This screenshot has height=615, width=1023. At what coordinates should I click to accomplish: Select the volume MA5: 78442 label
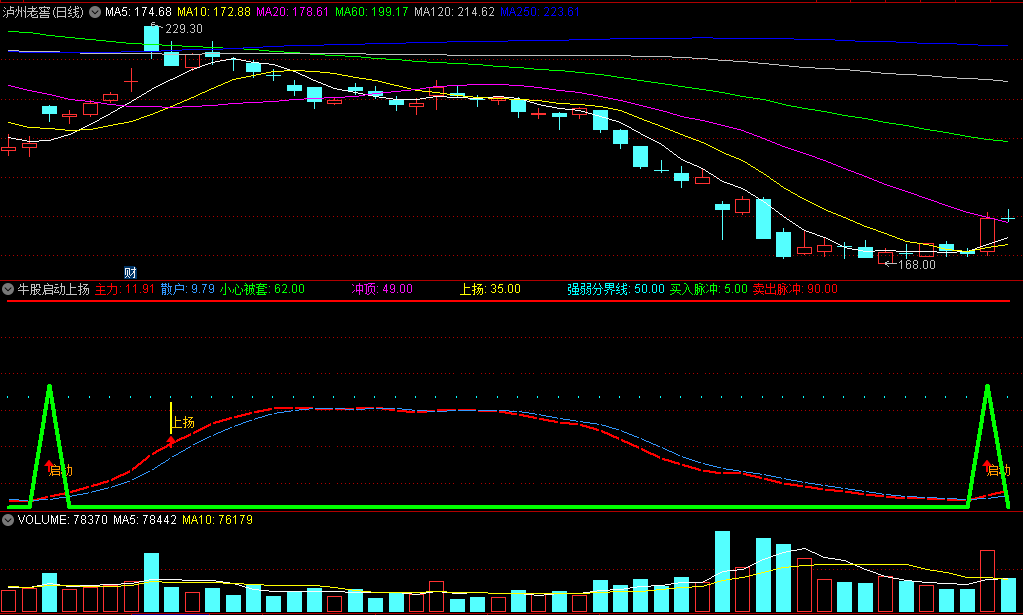pyautogui.click(x=145, y=520)
